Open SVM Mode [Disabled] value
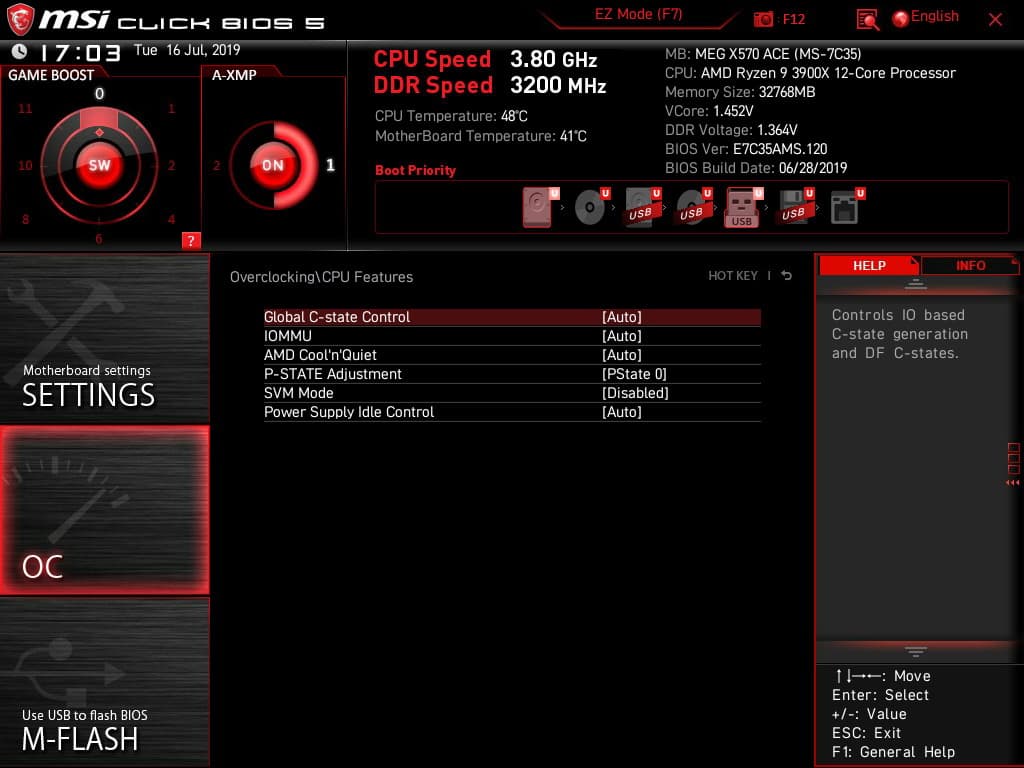The image size is (1024, 768). coord(635,392)
